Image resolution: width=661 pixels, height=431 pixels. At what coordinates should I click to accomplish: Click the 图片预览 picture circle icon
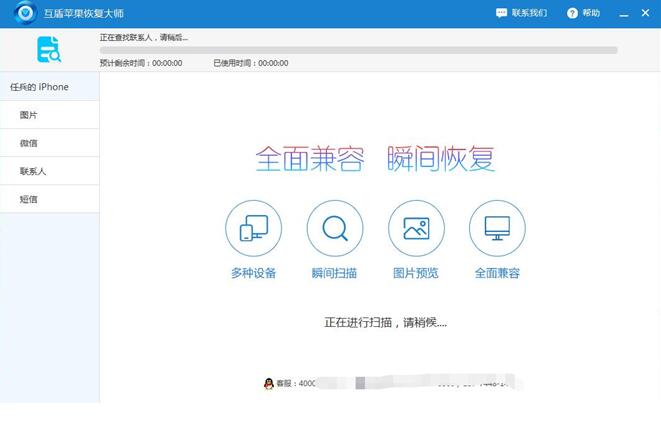point(416,228)
